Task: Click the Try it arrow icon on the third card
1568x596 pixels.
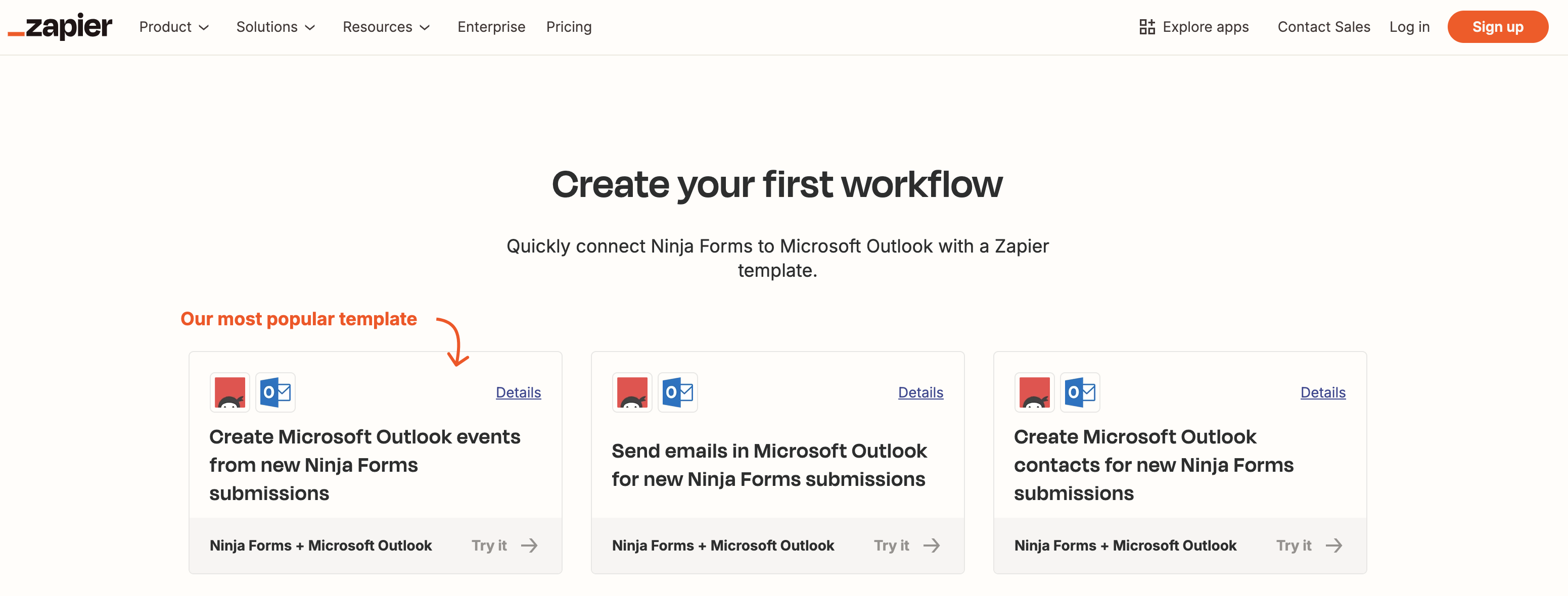Action: pyautogui.click(x=1335, y=545)
